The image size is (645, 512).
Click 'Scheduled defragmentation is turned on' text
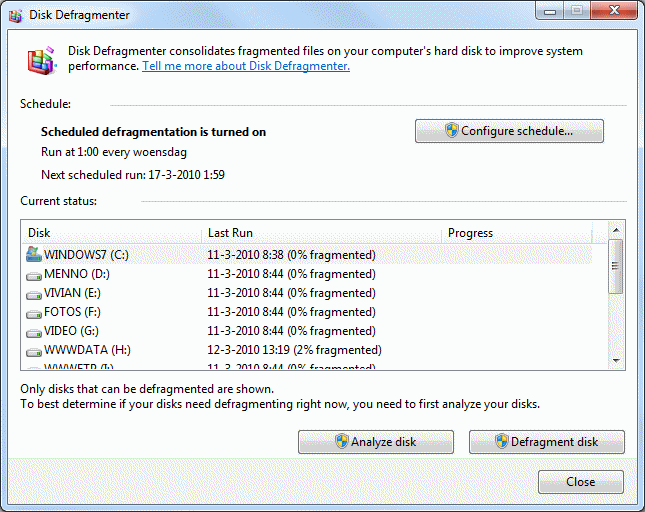point(153,132)
